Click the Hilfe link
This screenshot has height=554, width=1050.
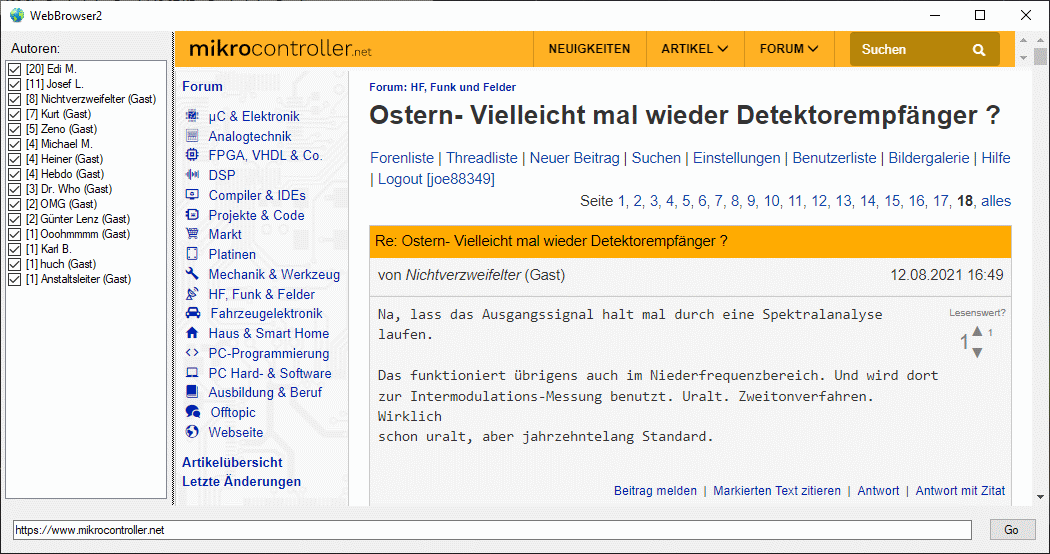point(996,158)
